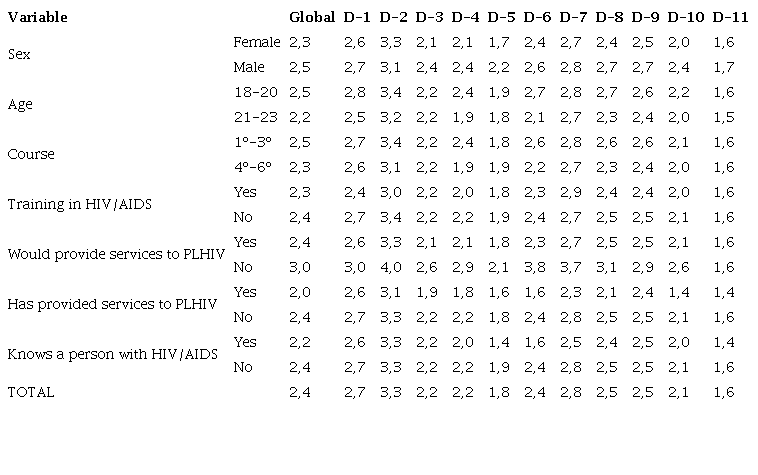The width and height of the screenshot is (758, 475).
Task: Click the Sex variable label
Action: click(x=18, y=54)
